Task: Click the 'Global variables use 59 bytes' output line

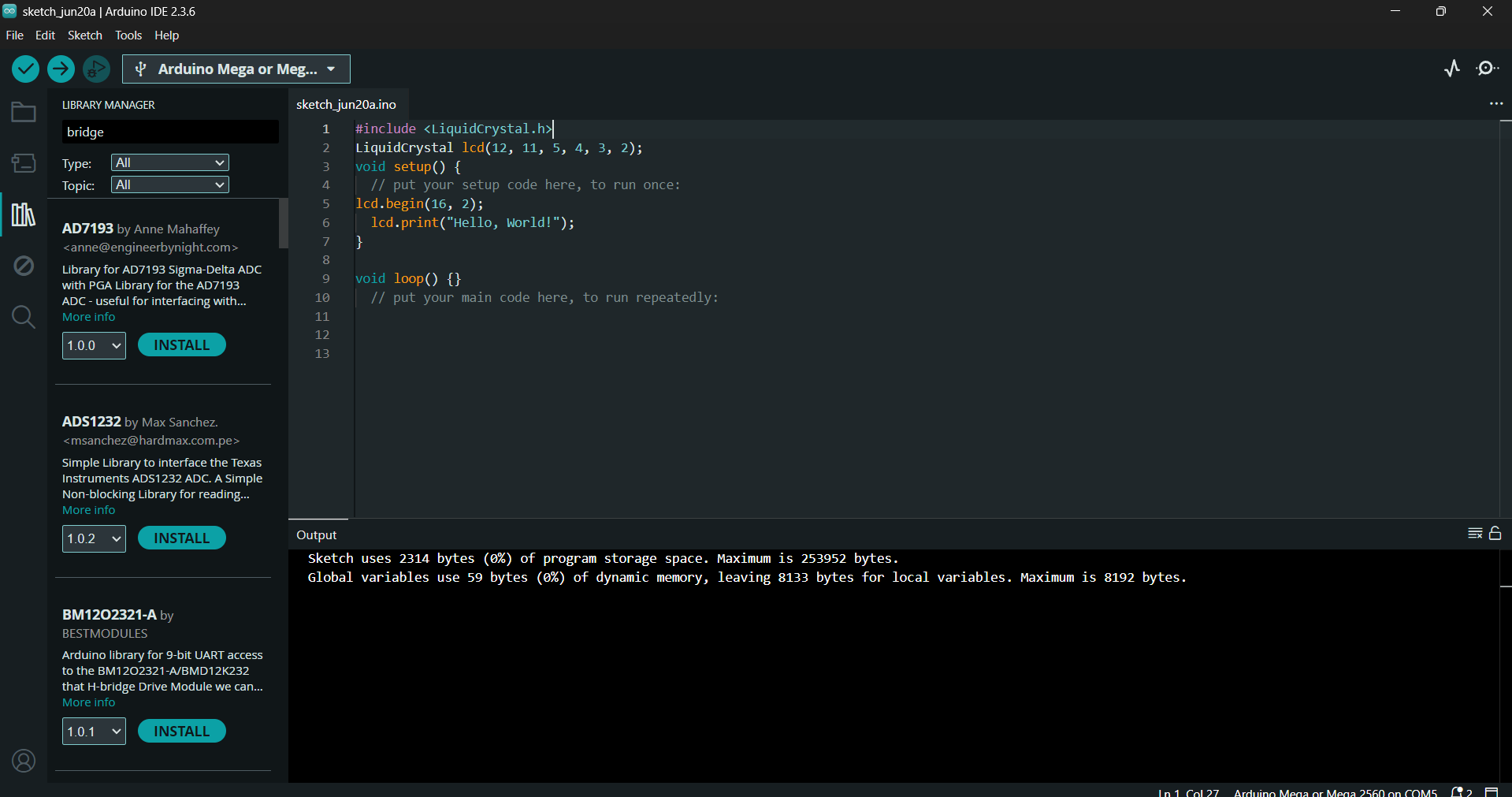Action: pyautogui.click(x=747, y=577)
